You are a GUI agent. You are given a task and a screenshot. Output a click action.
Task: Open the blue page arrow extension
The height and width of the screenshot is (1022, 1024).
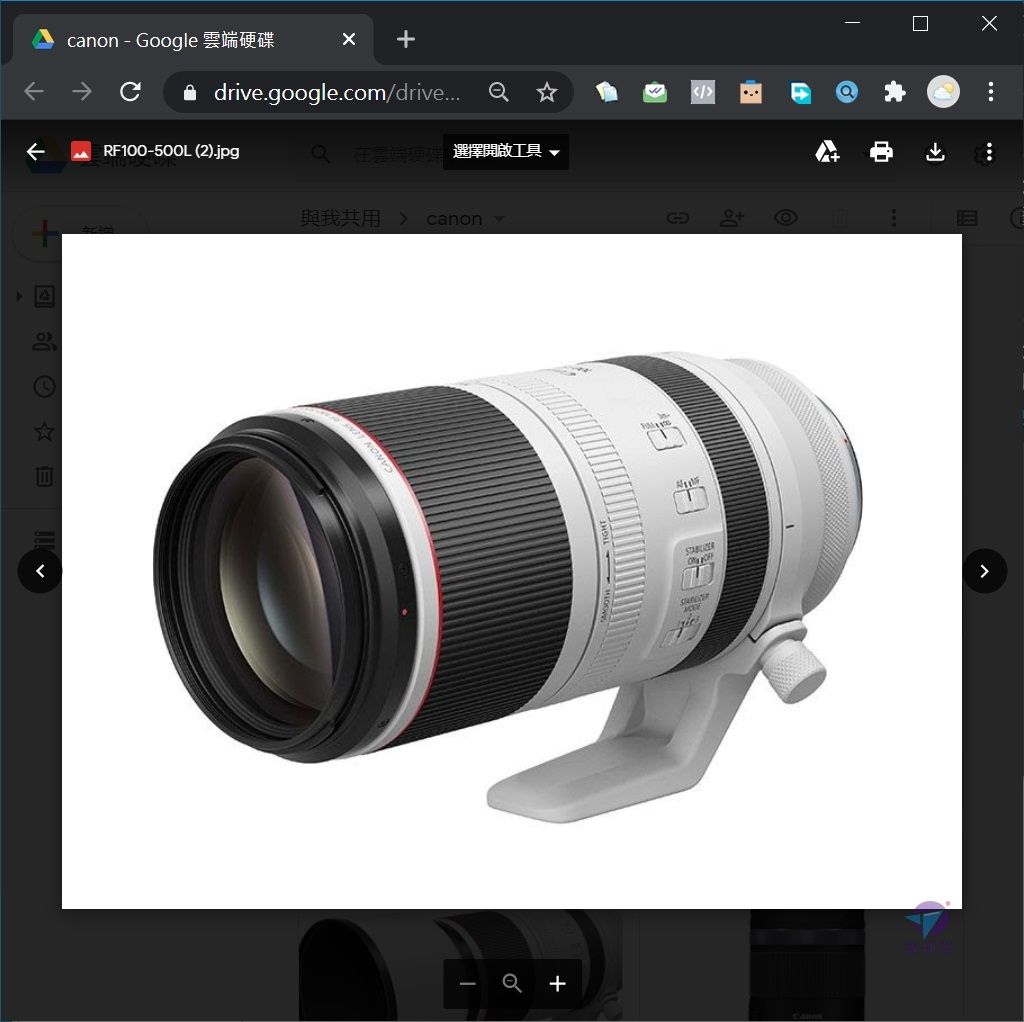(x=799, y=92)
